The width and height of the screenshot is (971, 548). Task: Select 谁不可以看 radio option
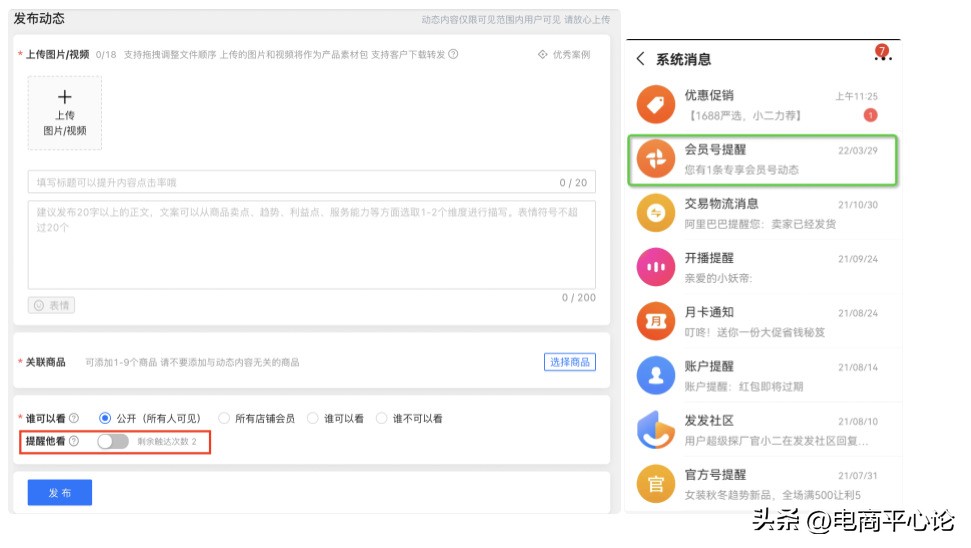click(381, 419)
